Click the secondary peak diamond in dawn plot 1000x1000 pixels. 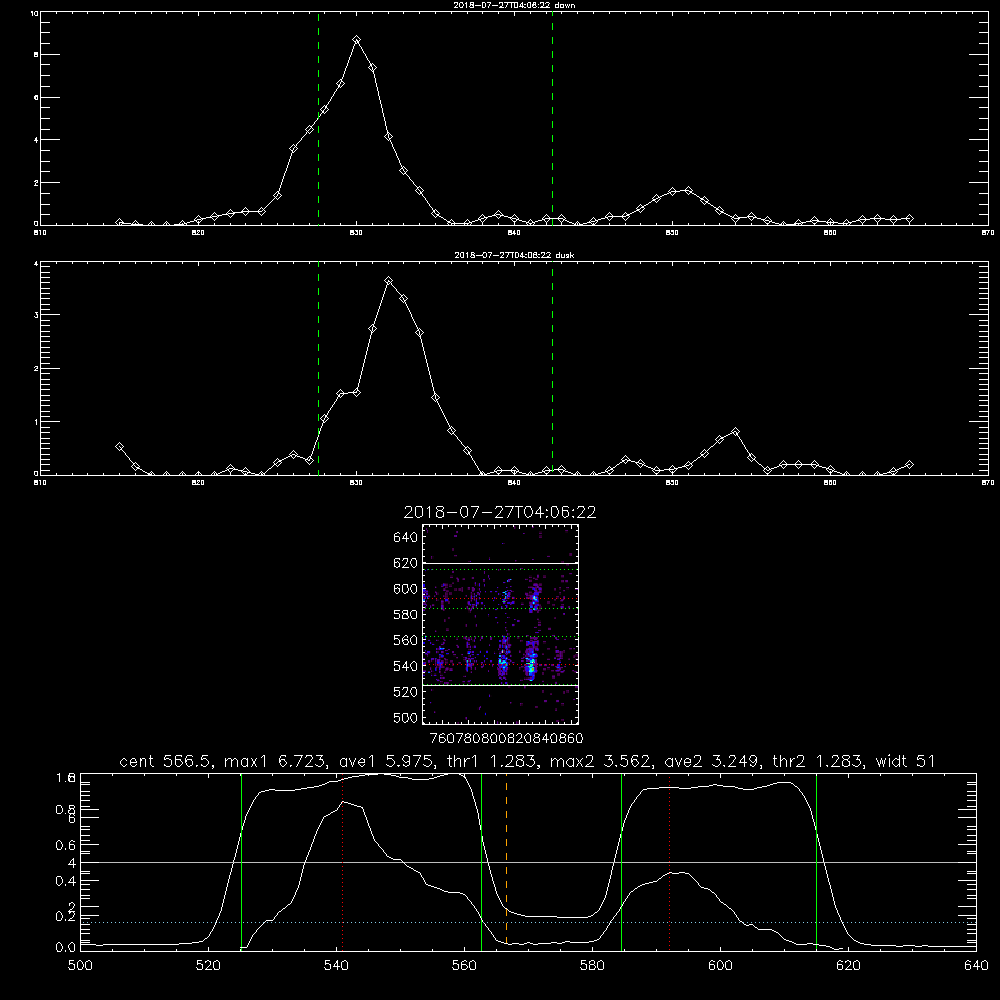[x=688, y=190]
